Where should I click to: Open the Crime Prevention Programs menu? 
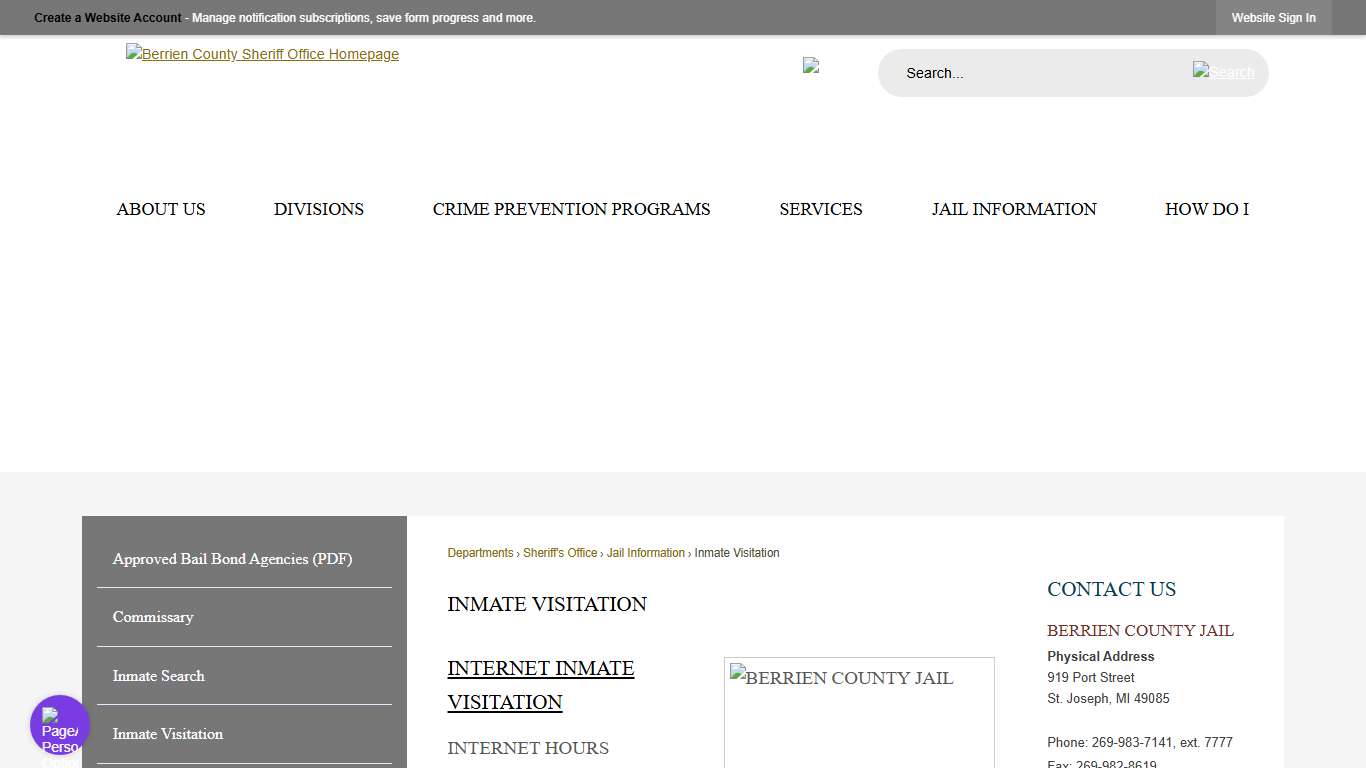pos(571,209)
